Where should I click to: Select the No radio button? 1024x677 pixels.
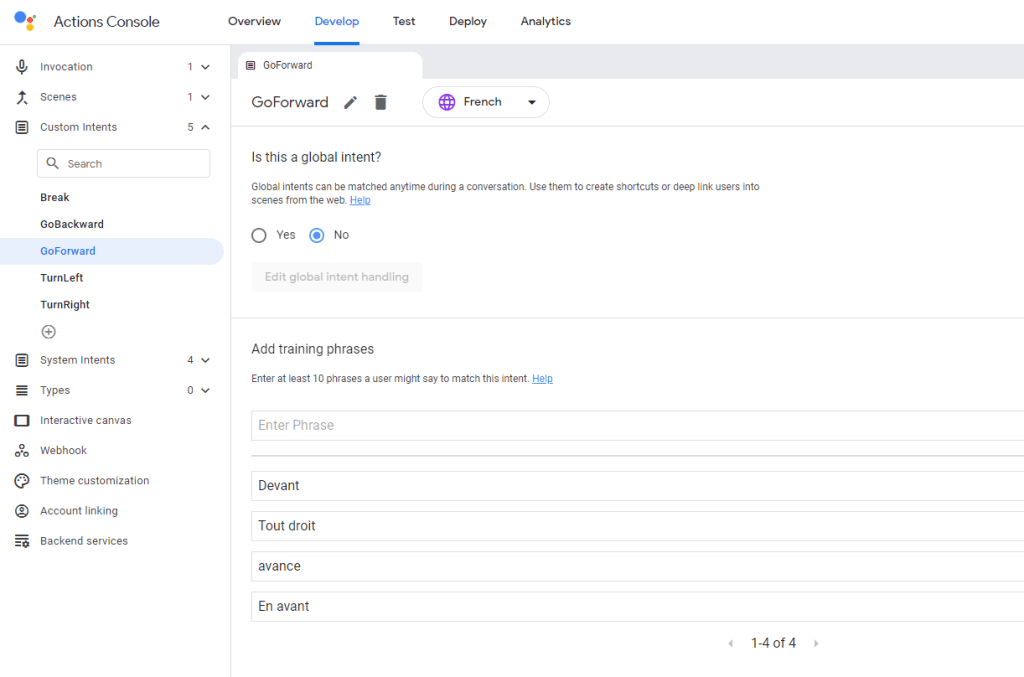coord(317,235)
